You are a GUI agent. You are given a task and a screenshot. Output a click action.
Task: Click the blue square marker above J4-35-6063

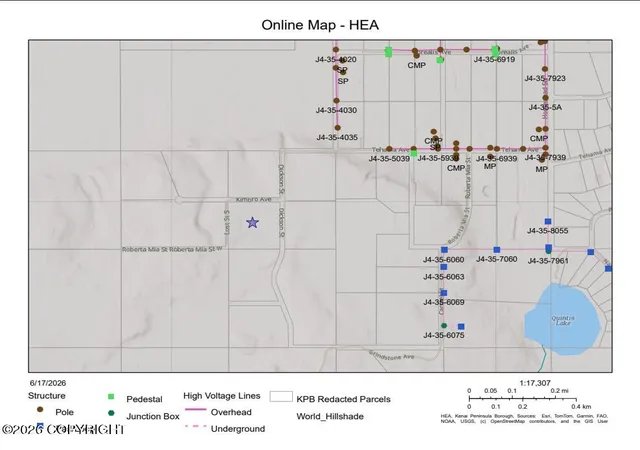(444, 267)
